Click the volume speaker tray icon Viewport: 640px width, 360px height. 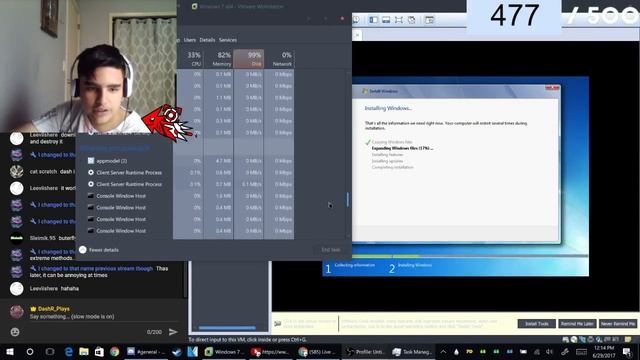click(549, 351)
